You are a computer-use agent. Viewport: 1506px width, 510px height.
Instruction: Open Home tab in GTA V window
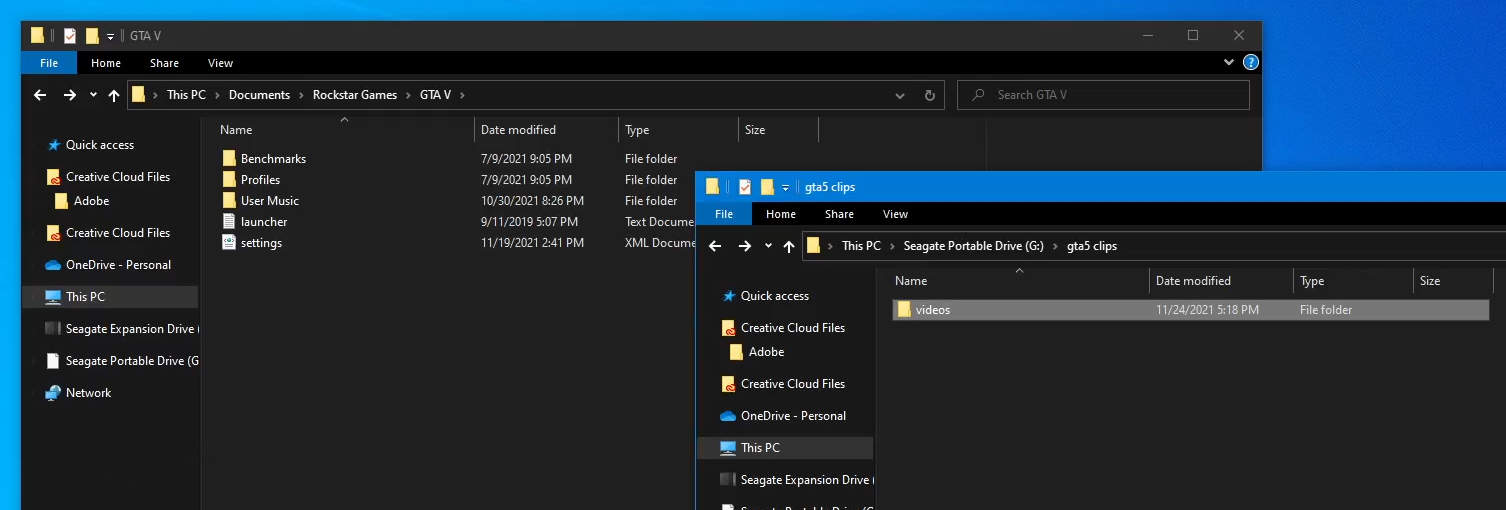click(106, 63)
